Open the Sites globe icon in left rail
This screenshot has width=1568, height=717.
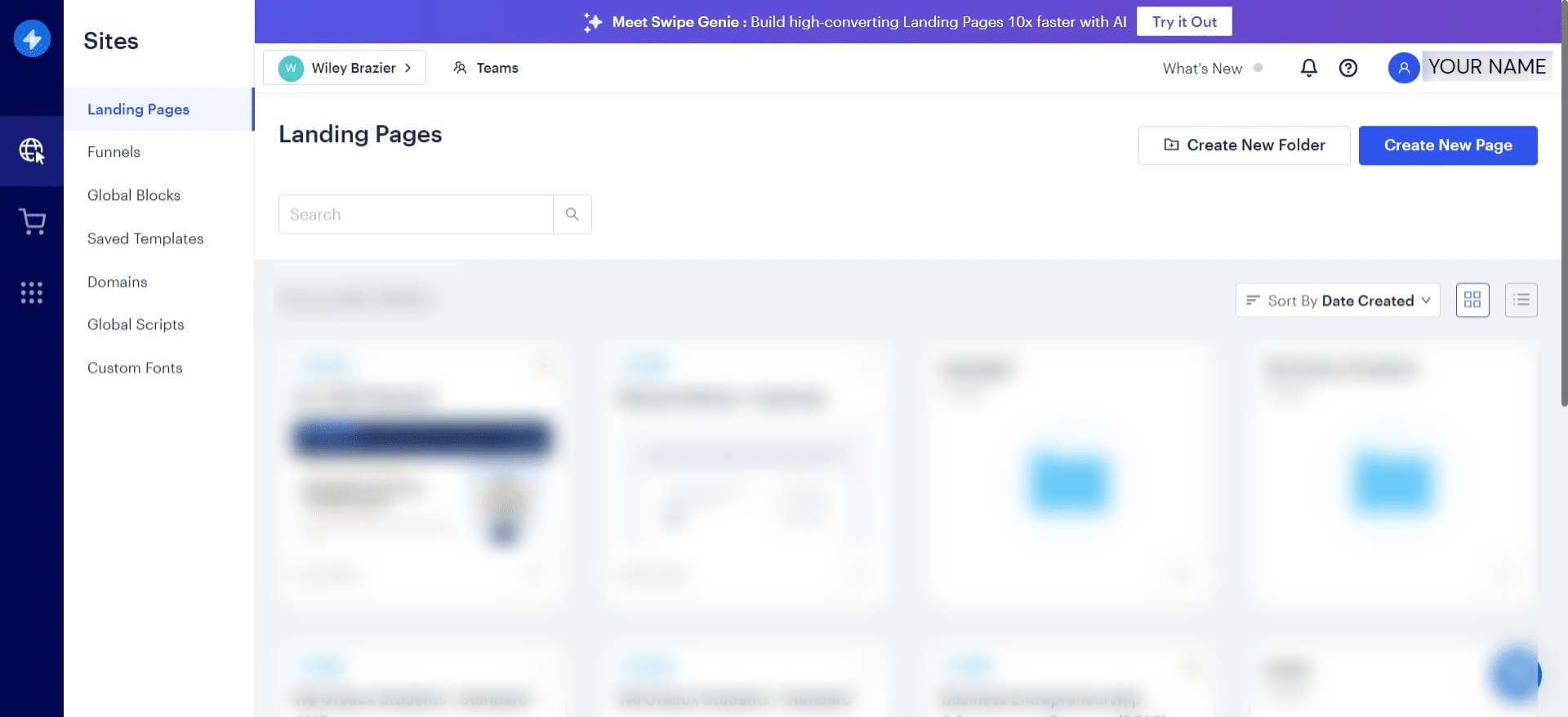(32, 151)
